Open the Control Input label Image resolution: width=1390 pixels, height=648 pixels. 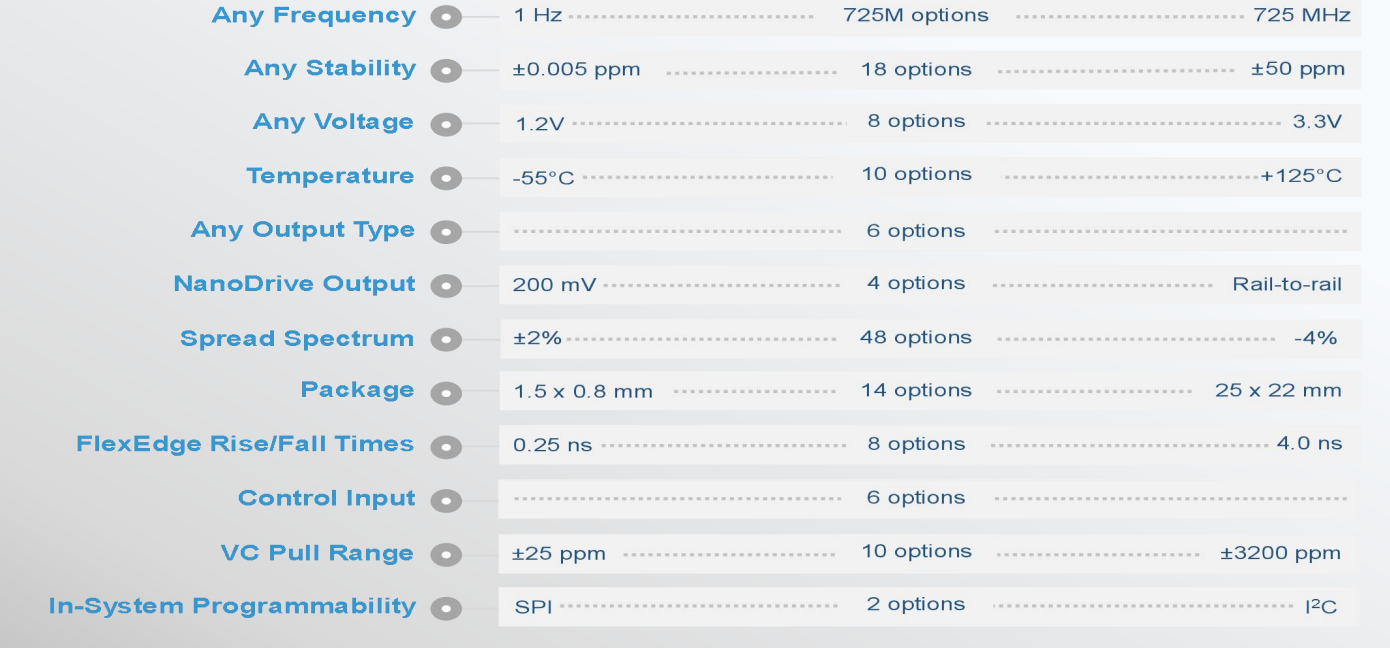pyautogui.click(x=326, y=498)
